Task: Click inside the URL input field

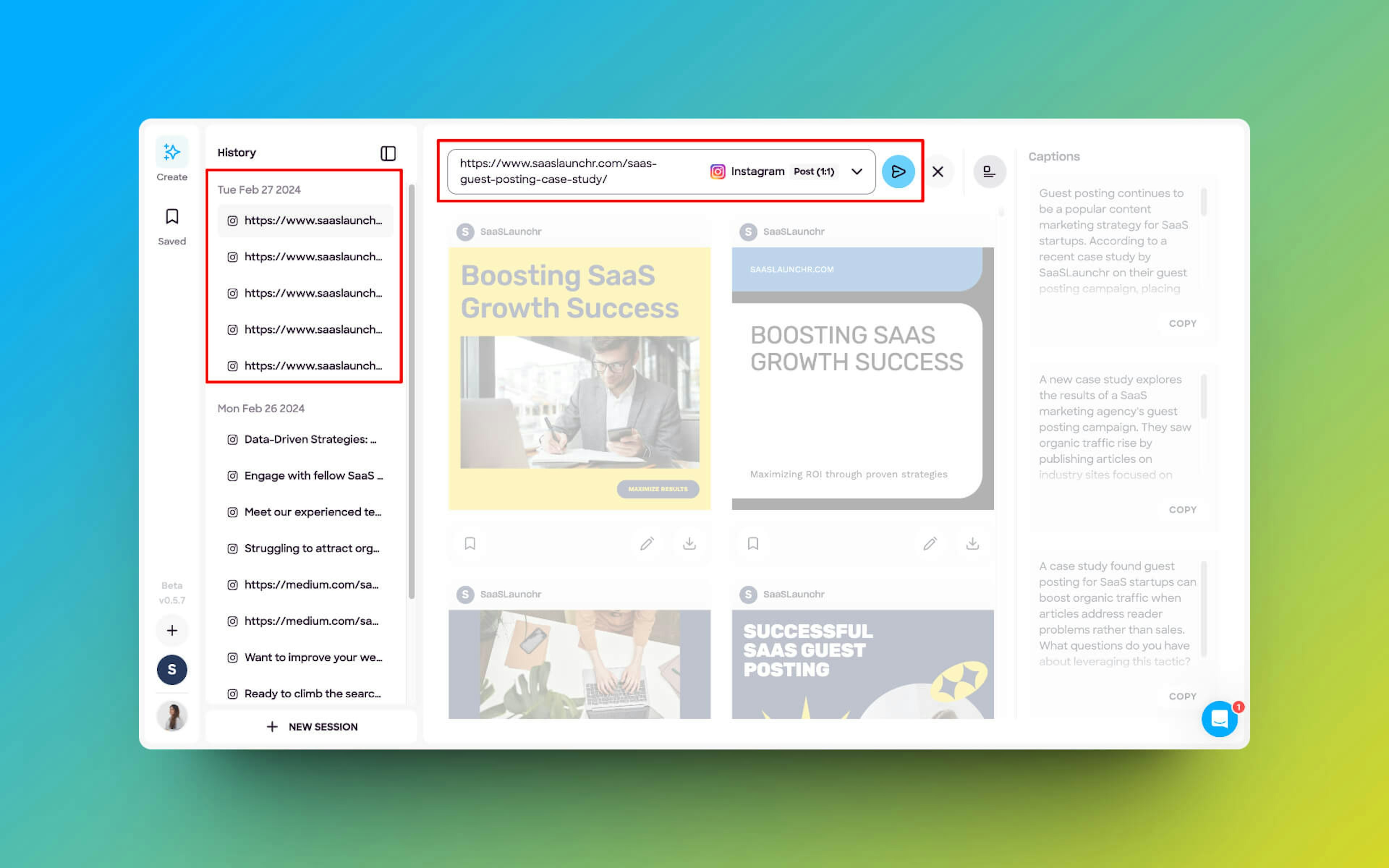Action: coord(574,171)
